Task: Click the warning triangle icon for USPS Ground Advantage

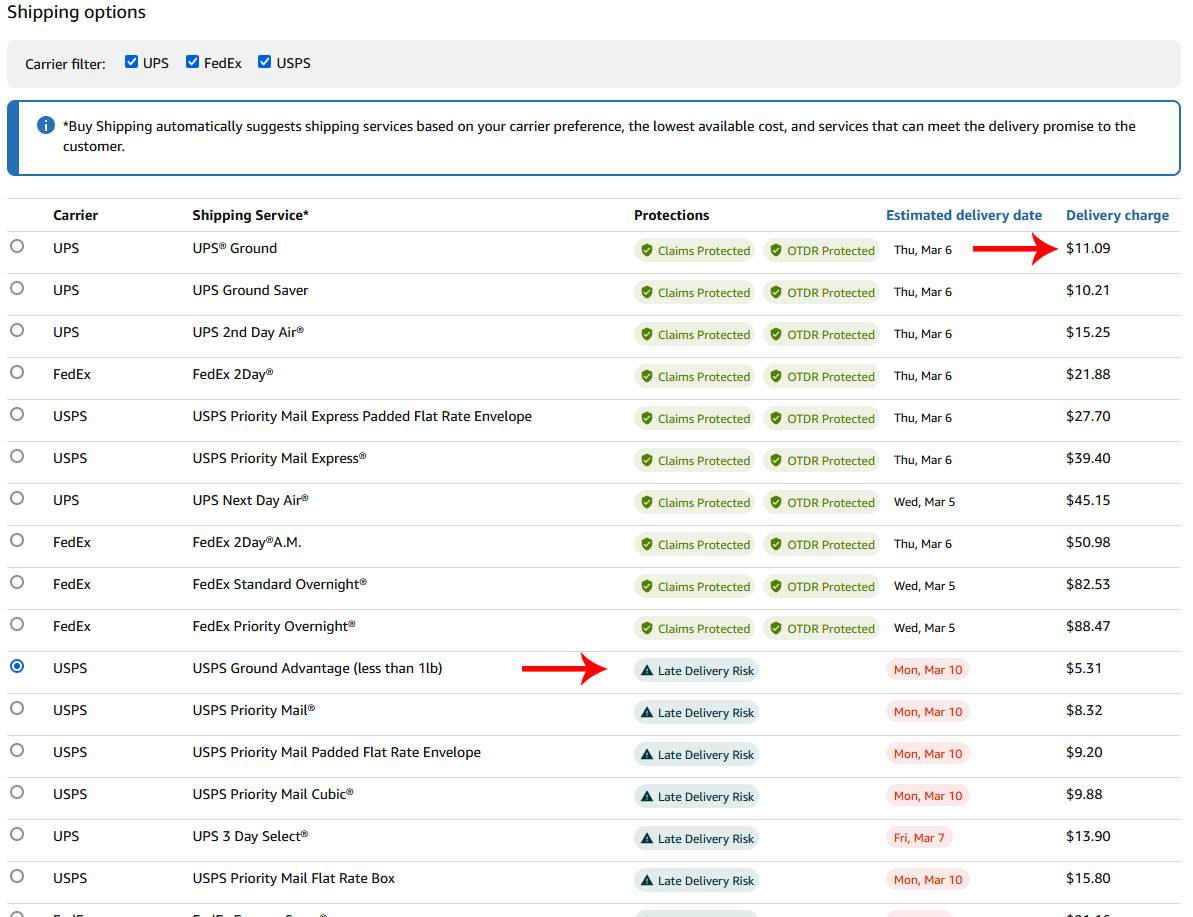Action: (647, 670)
